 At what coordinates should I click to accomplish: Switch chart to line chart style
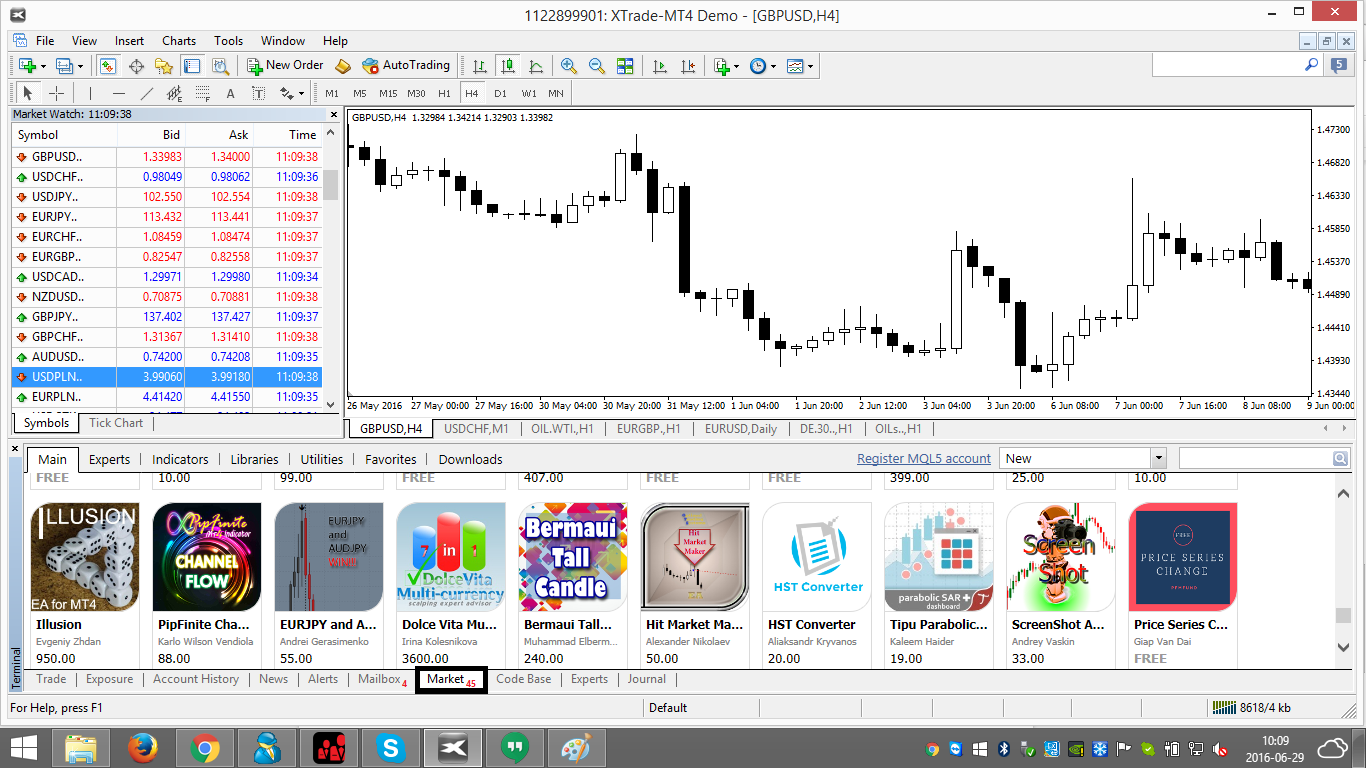tap(536, 66)
